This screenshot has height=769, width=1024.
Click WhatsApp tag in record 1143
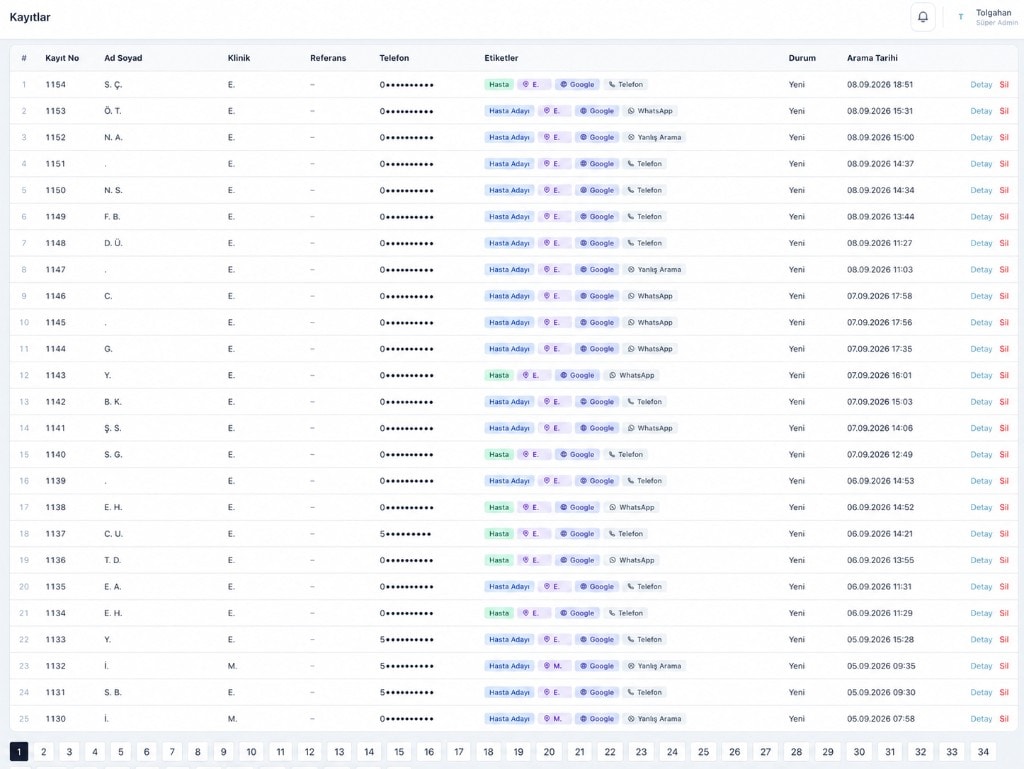click(632, 375)
